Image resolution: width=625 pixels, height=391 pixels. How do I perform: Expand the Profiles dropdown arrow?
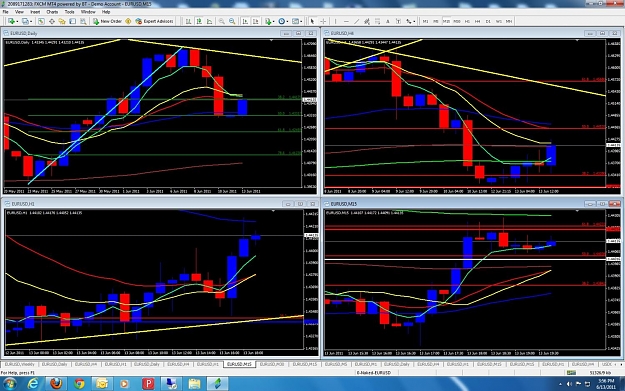pyautogui.click(x=31, y=21)
